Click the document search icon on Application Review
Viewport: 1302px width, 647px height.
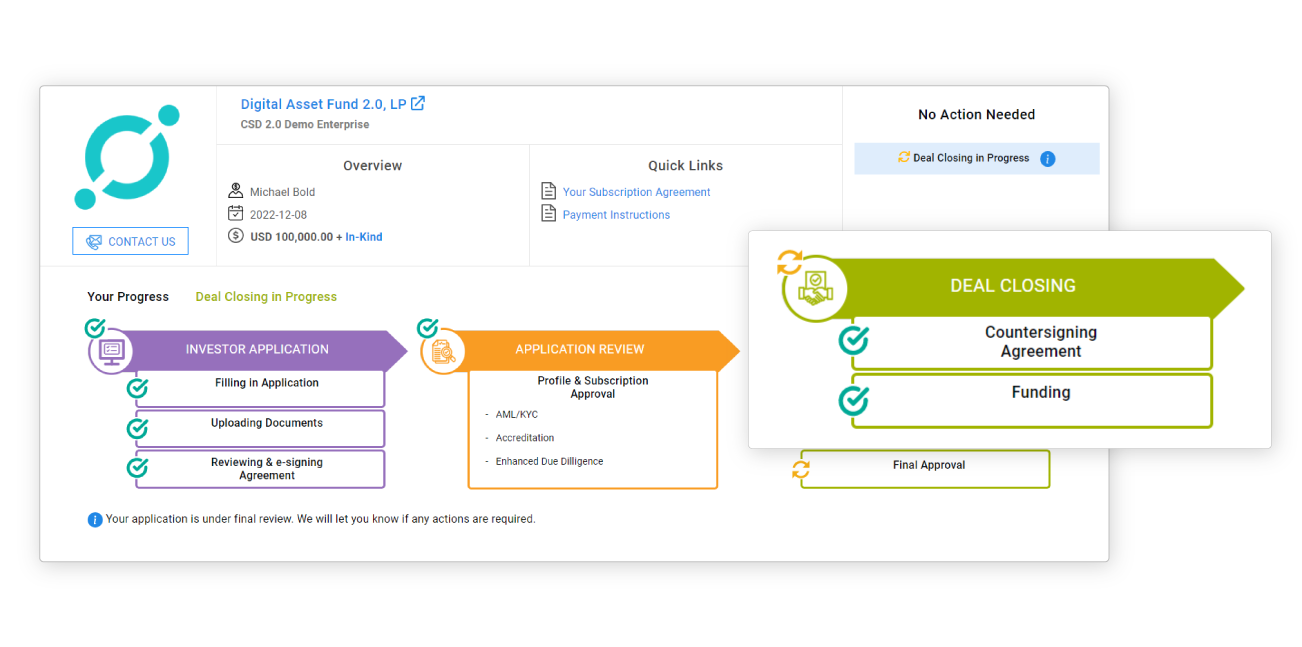tap(443, 352)
